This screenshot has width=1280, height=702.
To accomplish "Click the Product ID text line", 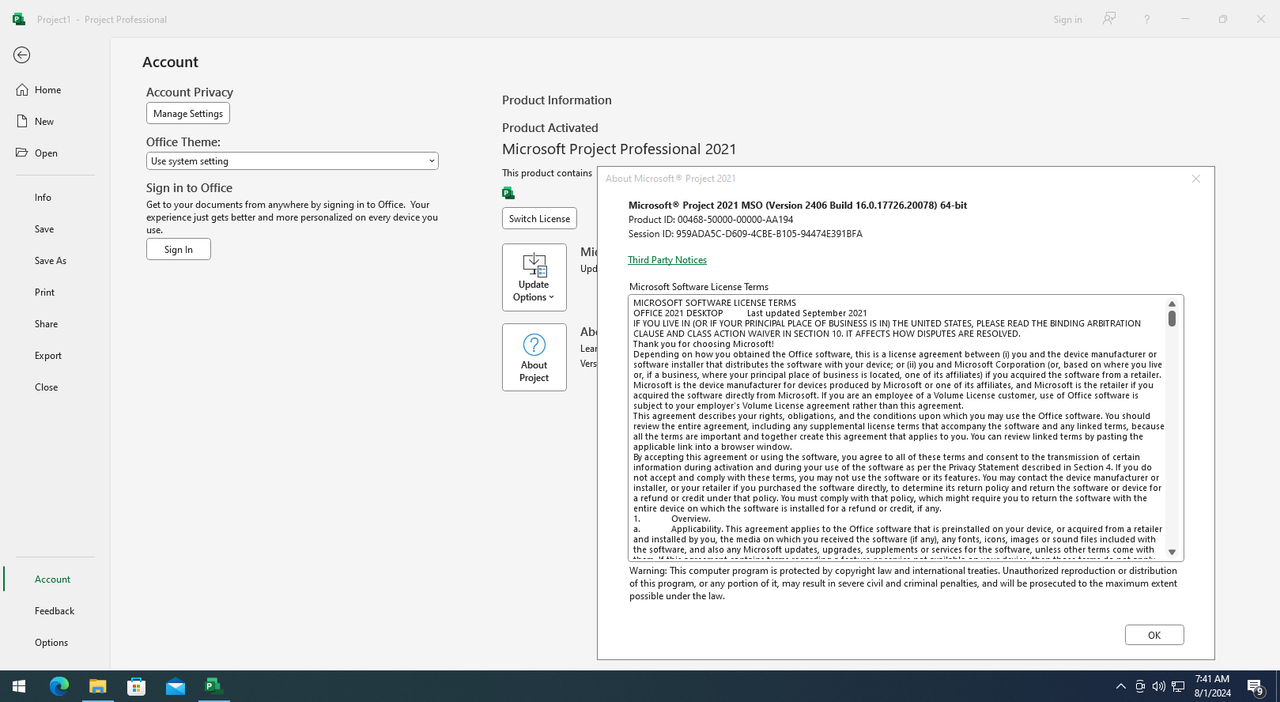I will pyautogui.click(x=711, y=220).
